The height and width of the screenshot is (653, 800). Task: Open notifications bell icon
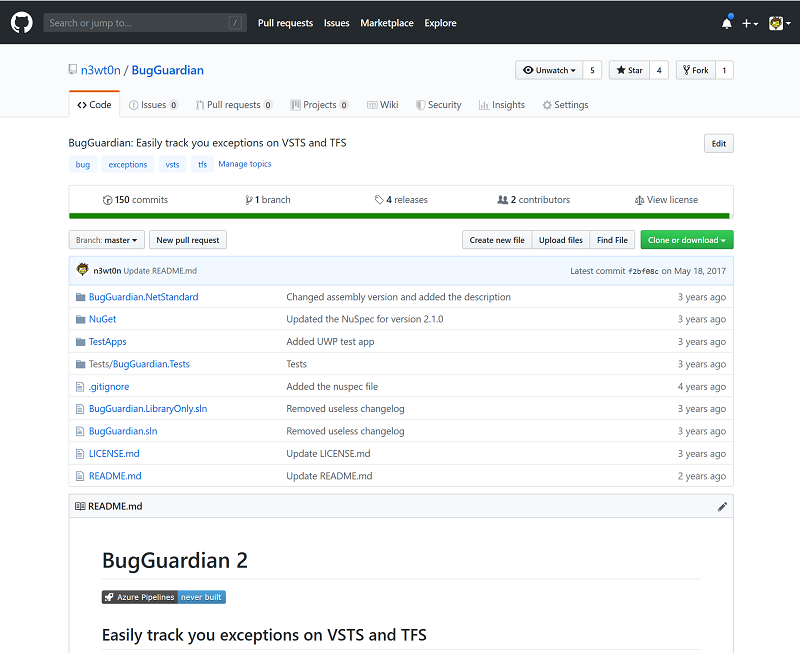[727, 23]
